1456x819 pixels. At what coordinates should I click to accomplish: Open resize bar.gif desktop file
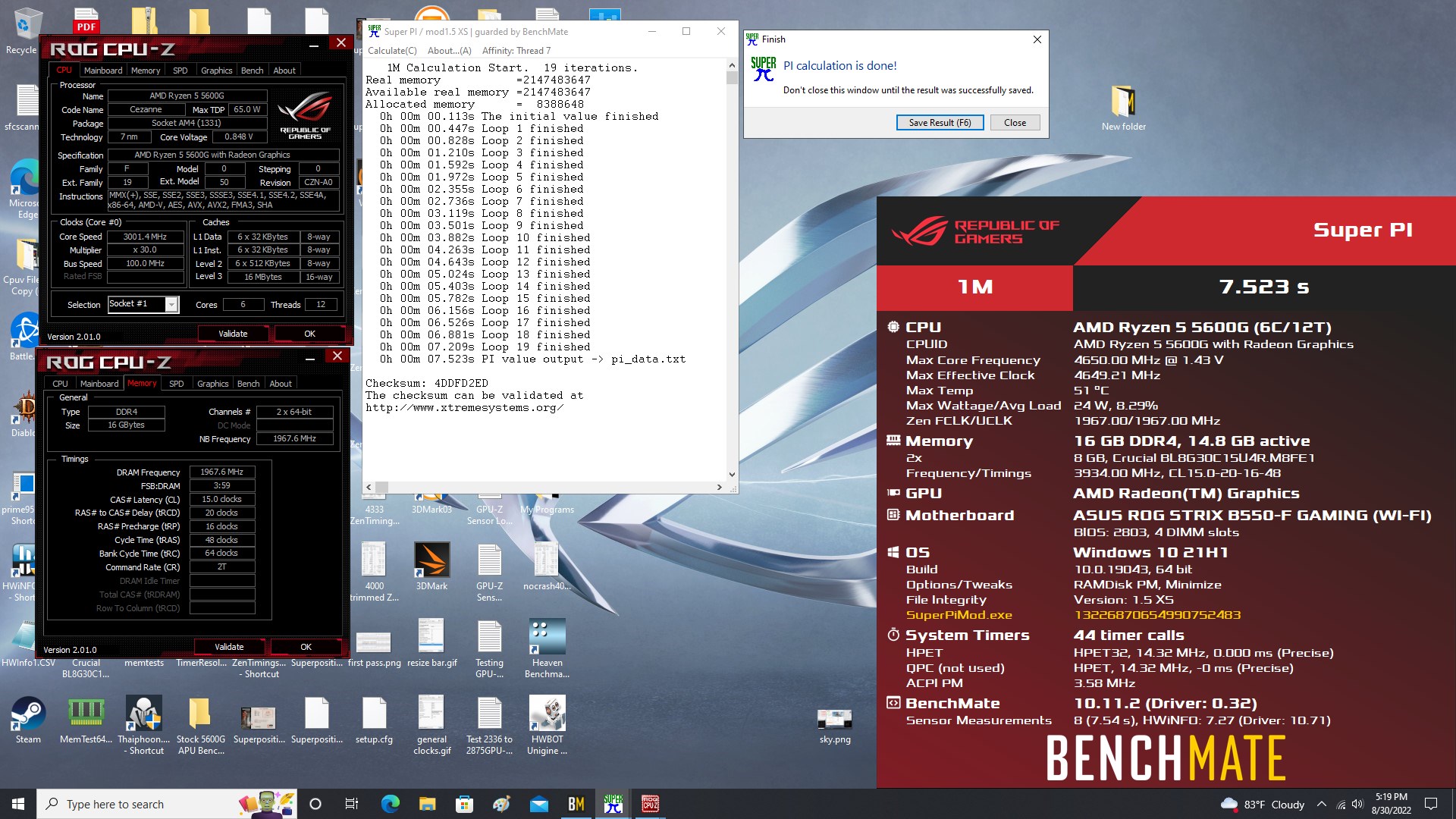pyautogui.click(x=431, y=643)
